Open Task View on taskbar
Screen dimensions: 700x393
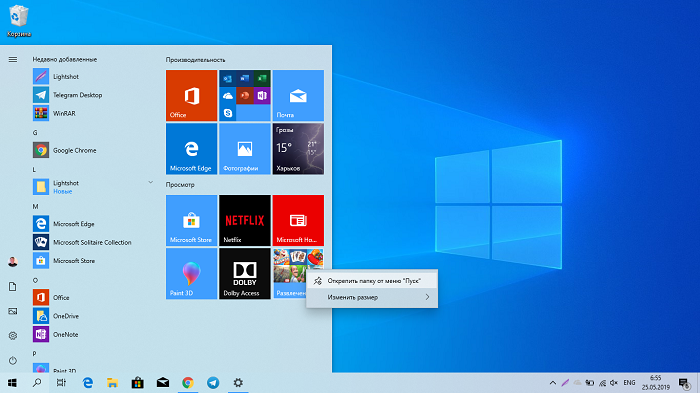coord(61,383)
